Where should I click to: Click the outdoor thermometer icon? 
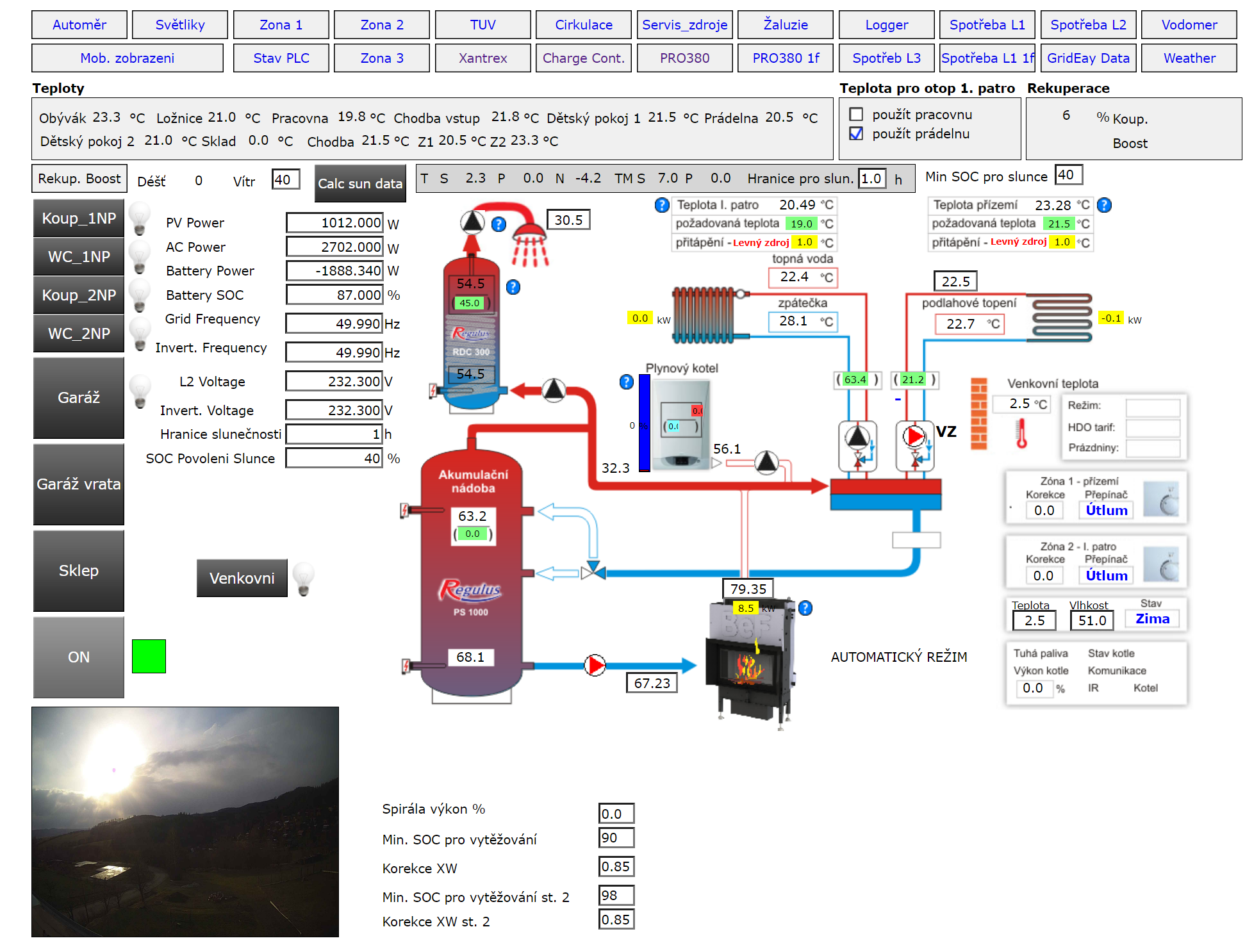[x=1021, y=433]
